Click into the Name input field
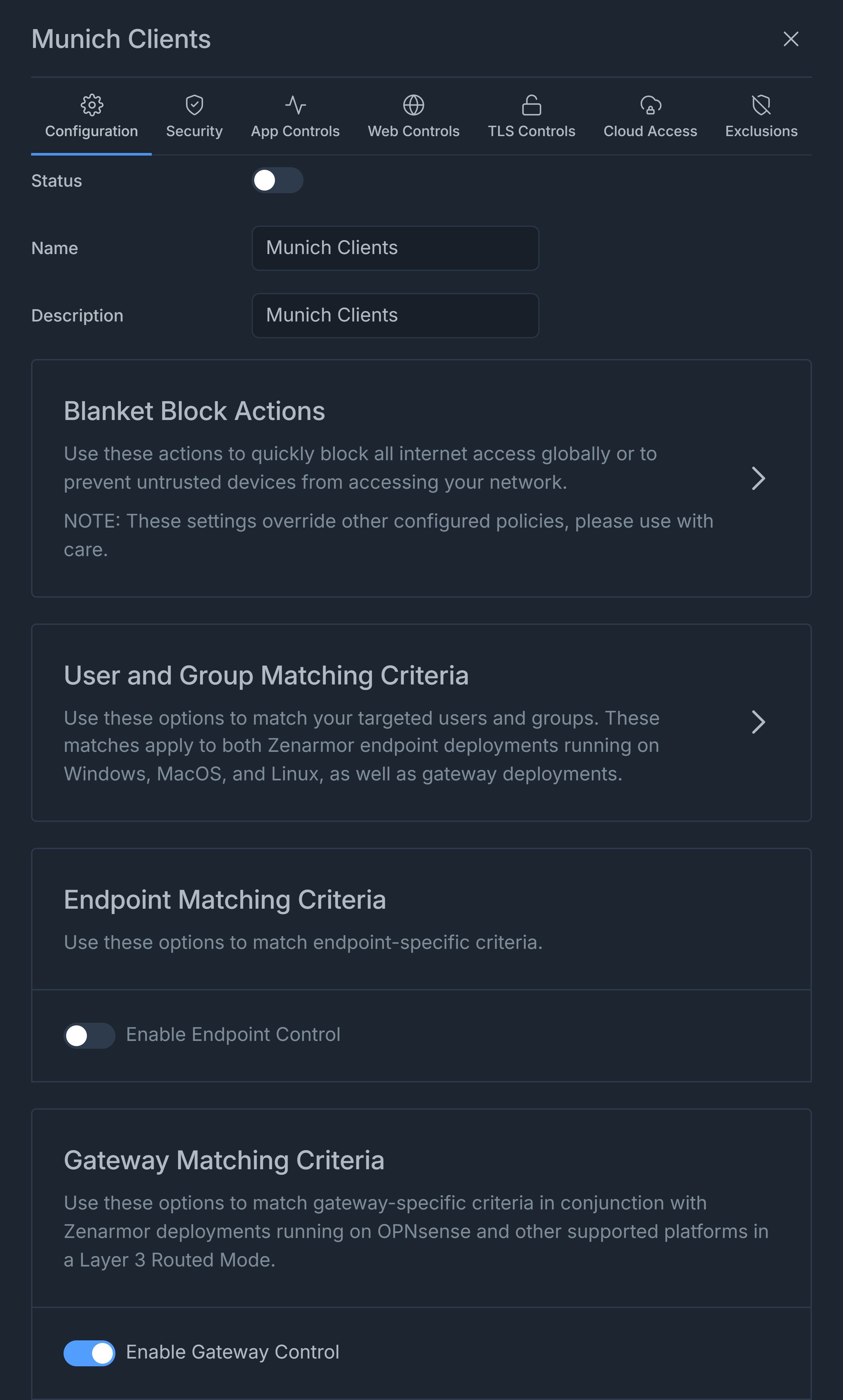Viewport: 843px width, 1400px height. pyautogui.click(x=395, y=248)
